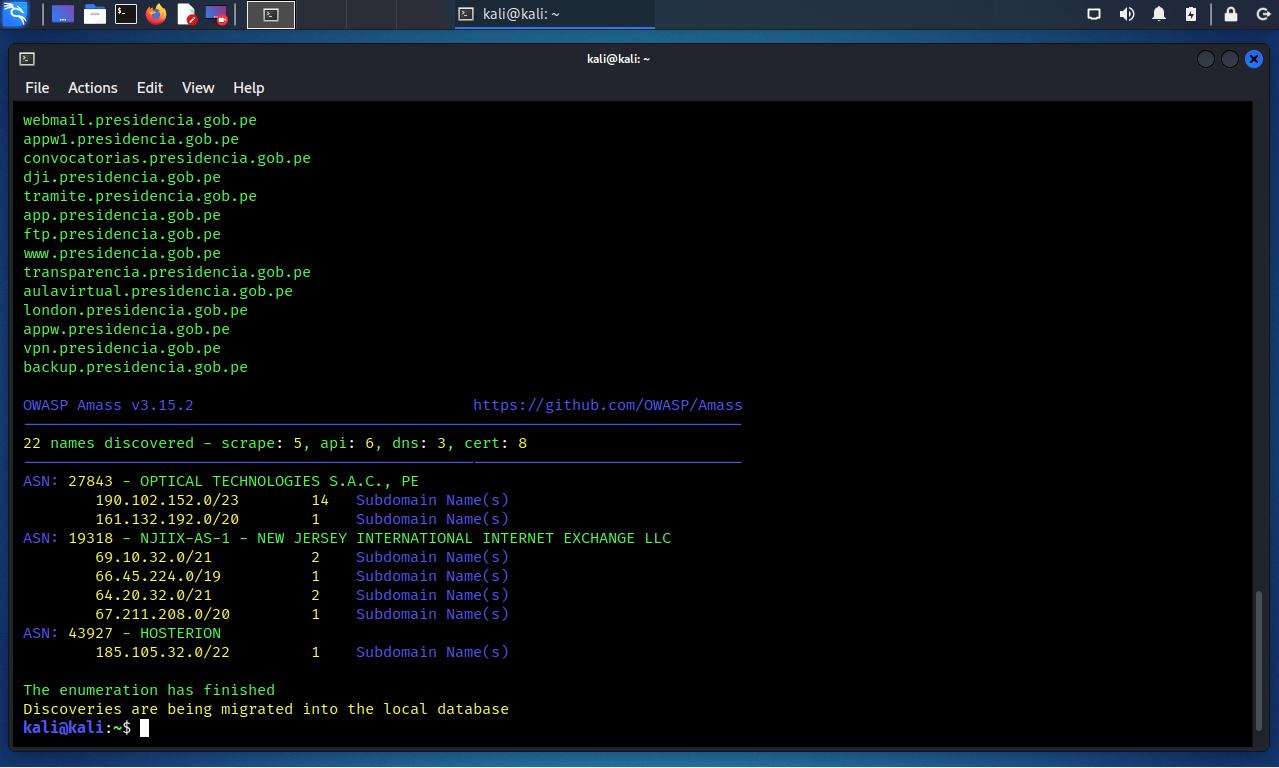Open the Actions menu
Screen dimensions: 1279x768
pos(93,88)
